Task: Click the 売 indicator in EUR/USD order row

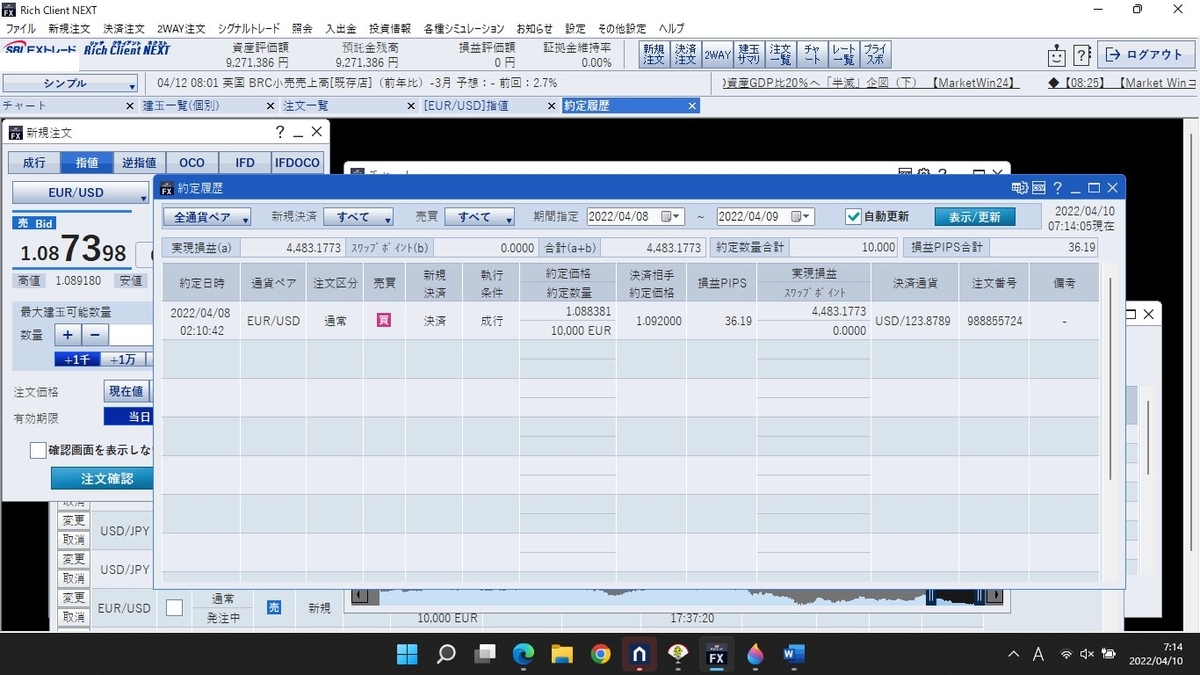Action: [x=274, y=607]
